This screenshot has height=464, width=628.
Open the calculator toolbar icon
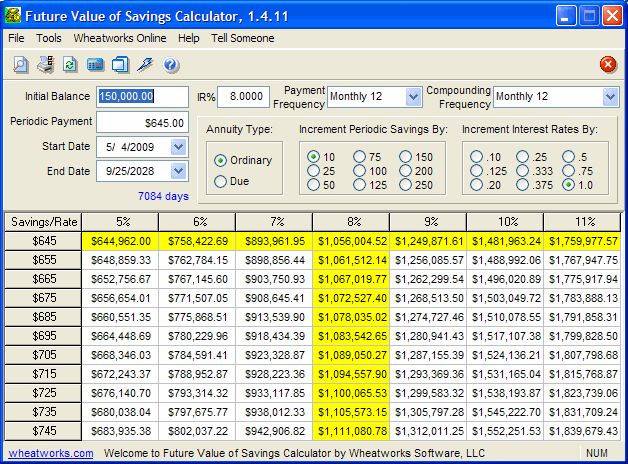pyautogui.click(x=95, y=65)
